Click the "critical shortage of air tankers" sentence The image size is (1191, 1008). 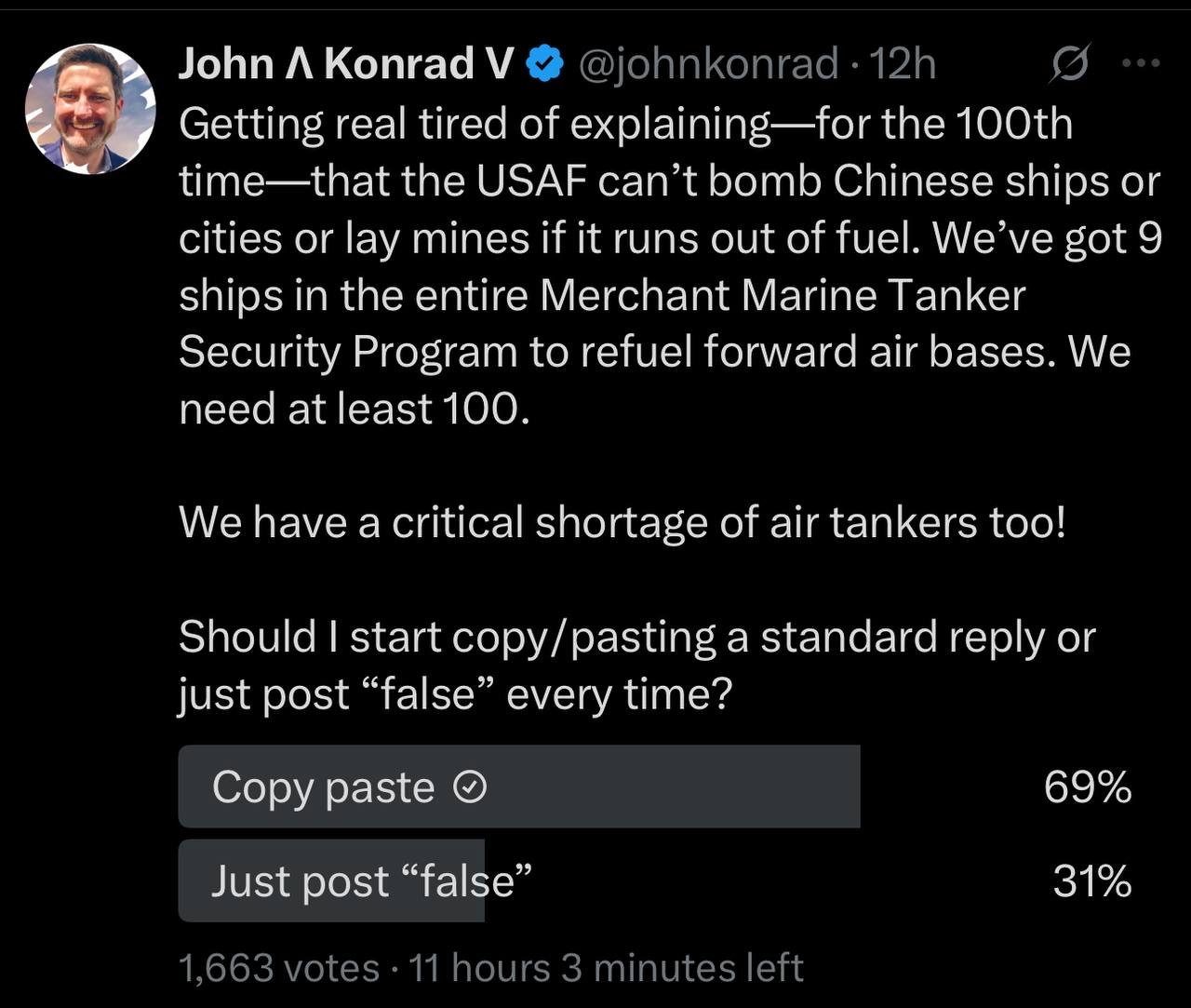[622, 522]
